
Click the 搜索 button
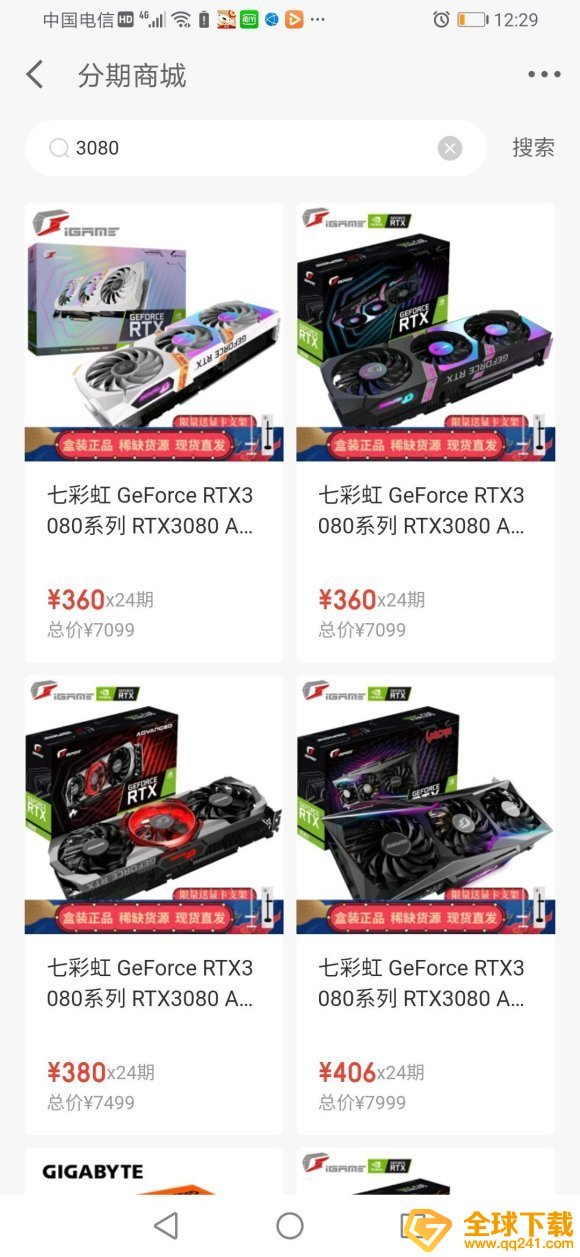(x=533, y=148)
